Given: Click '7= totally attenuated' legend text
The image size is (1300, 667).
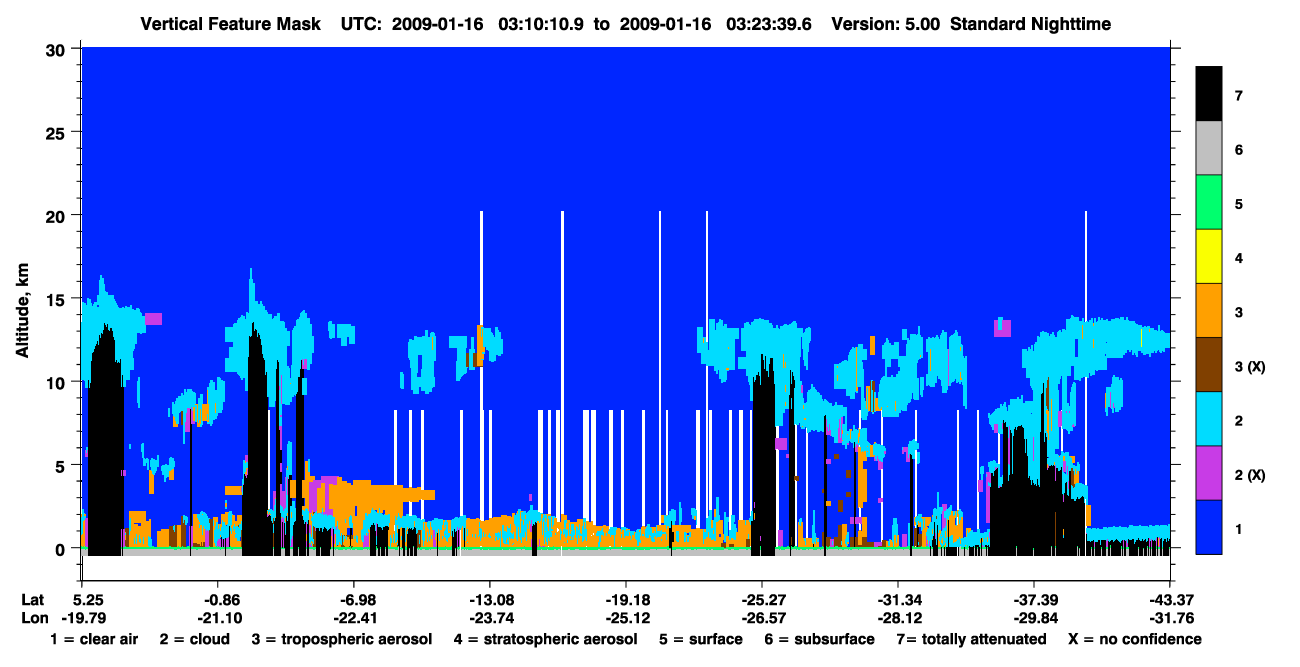Looking at the screenshot, I should click(x=970, y=639).
